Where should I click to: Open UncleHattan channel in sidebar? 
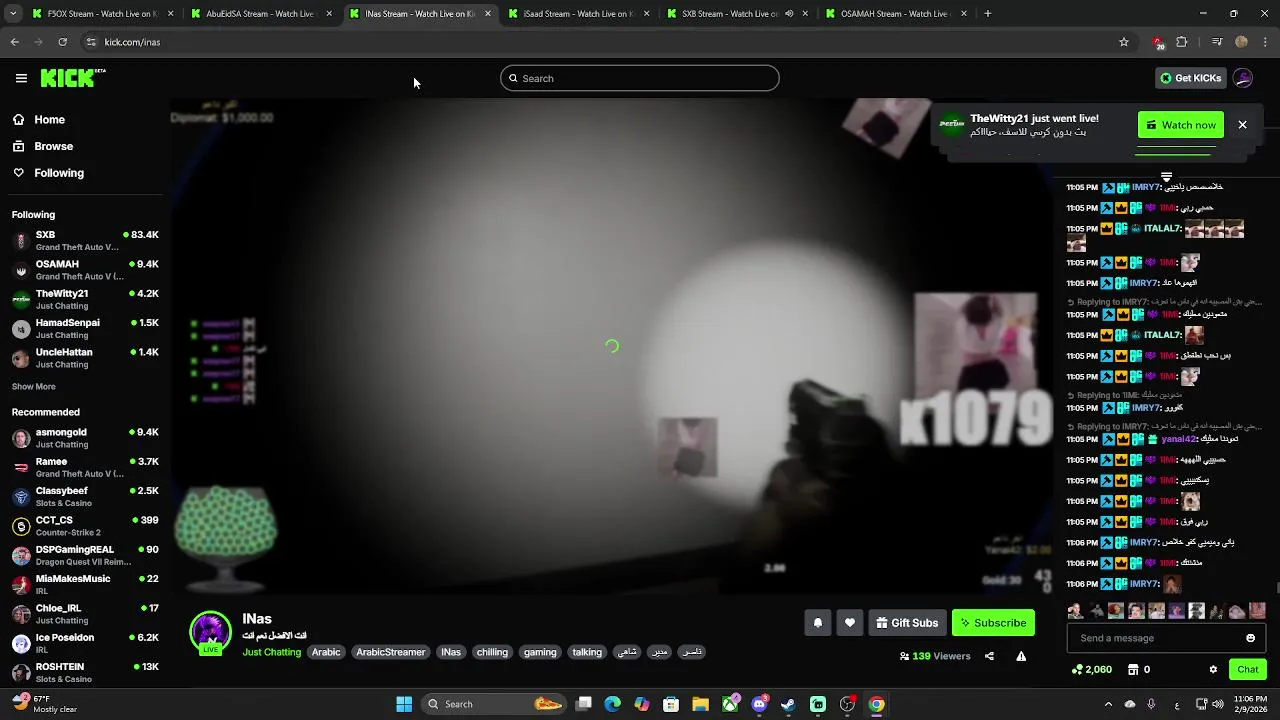[x=85, y=358]
